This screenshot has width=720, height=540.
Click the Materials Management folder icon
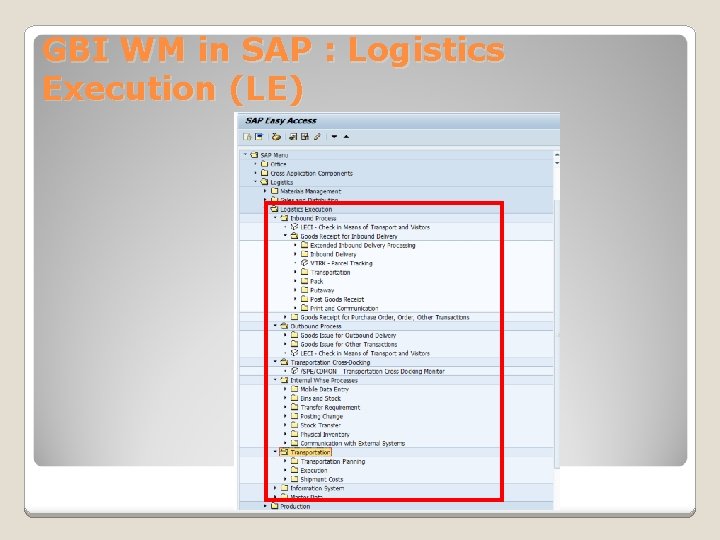[275, 191]
